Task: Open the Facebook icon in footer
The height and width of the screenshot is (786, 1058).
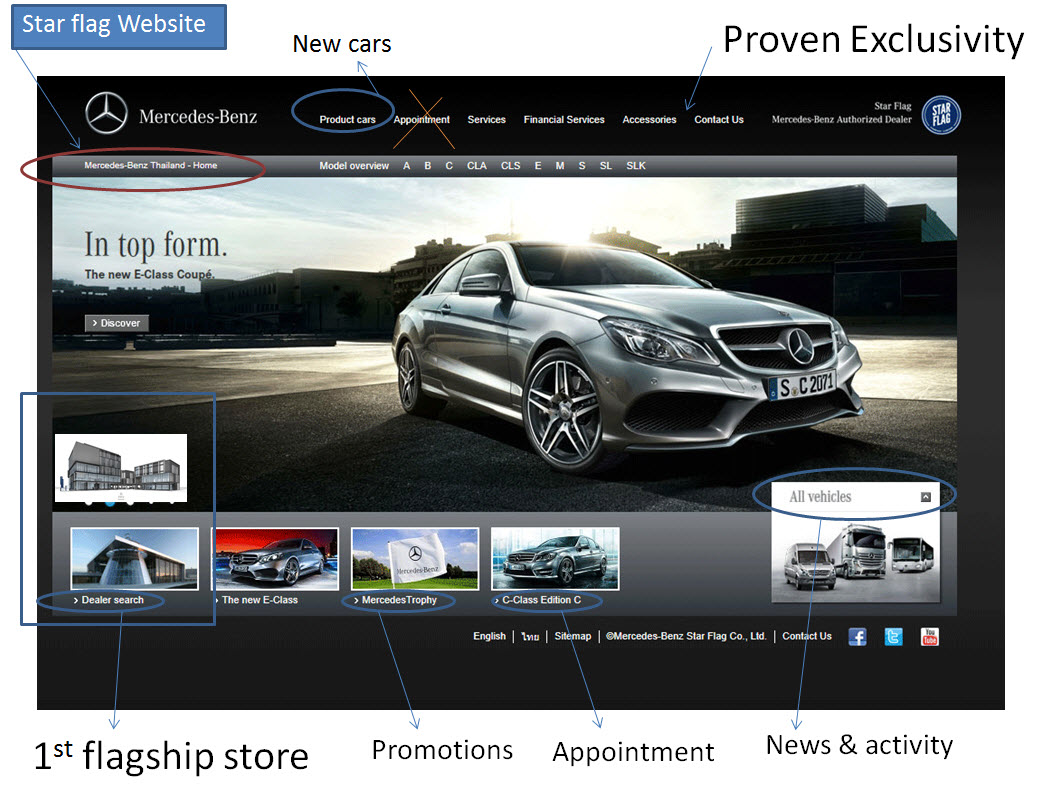Action: (857, 637)
